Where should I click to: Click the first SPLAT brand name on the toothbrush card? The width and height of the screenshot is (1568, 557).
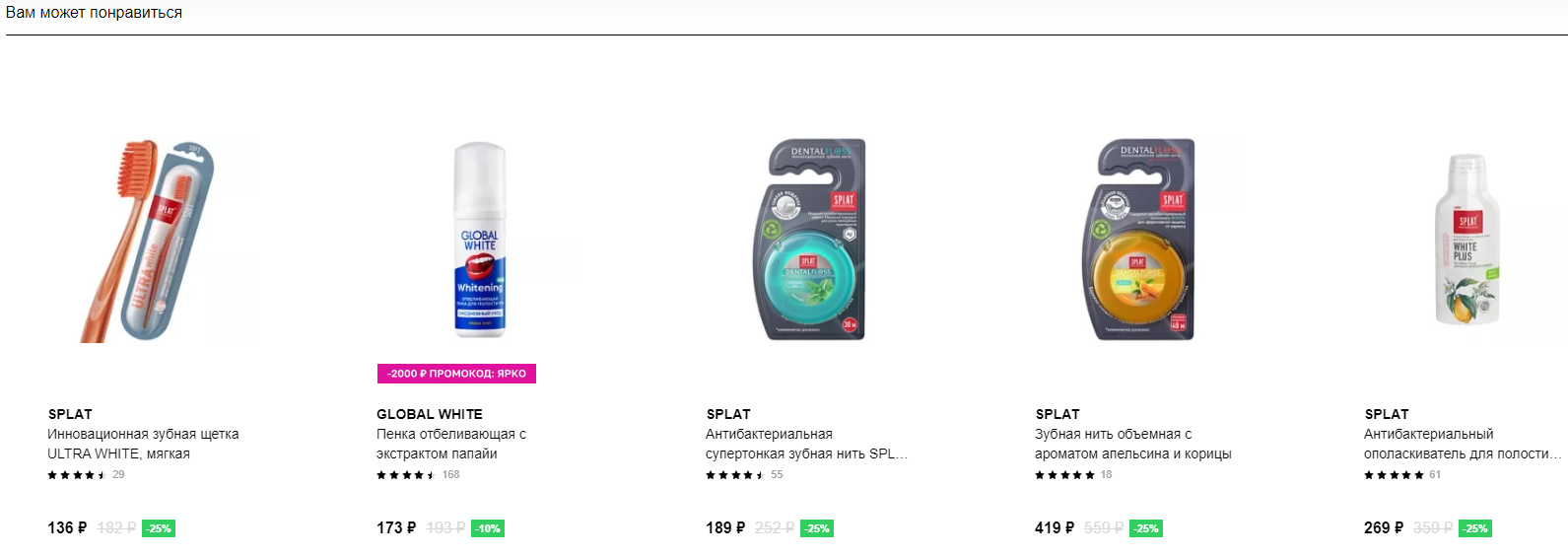point(70,414)
